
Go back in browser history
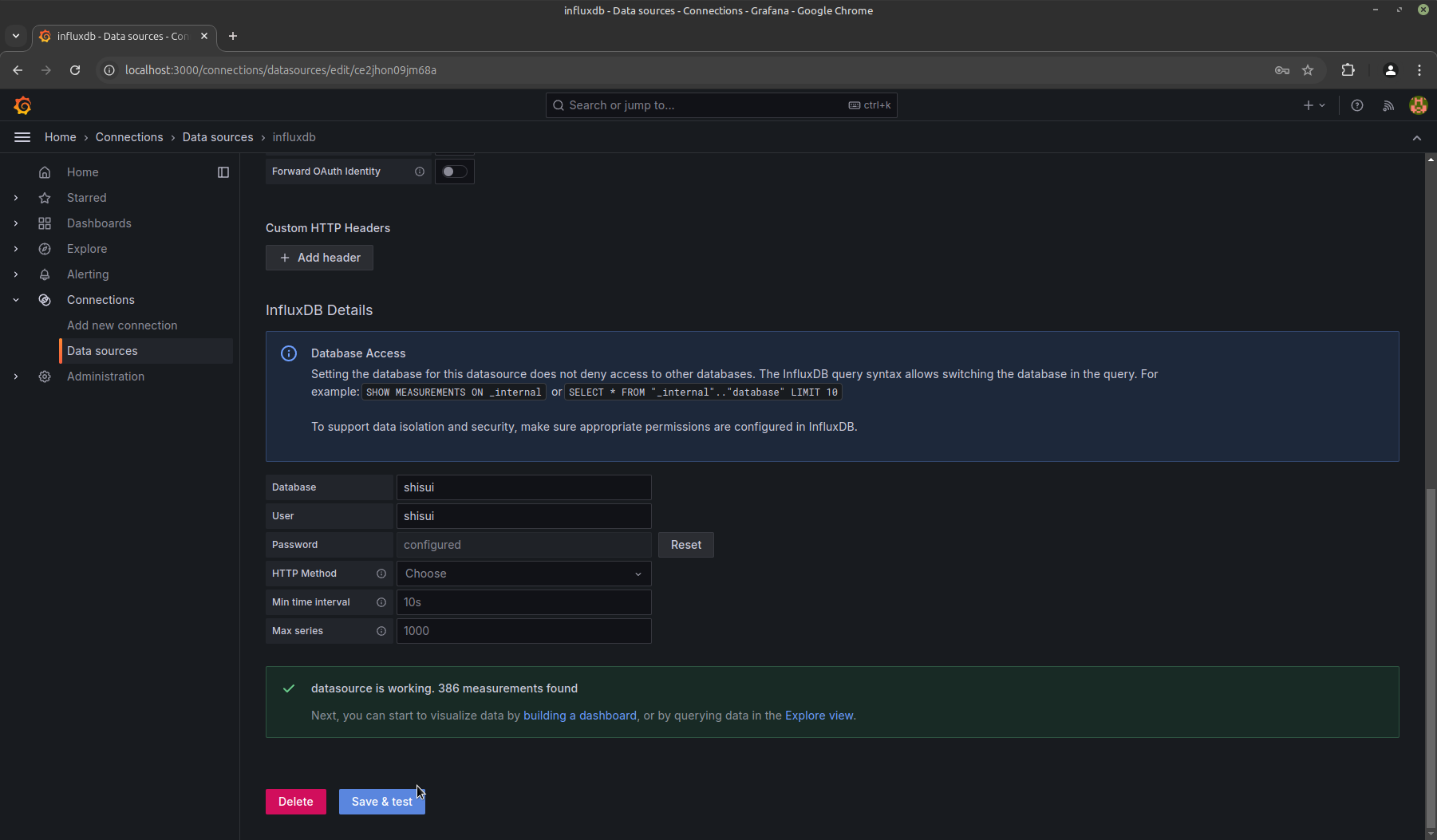[18, 70]
